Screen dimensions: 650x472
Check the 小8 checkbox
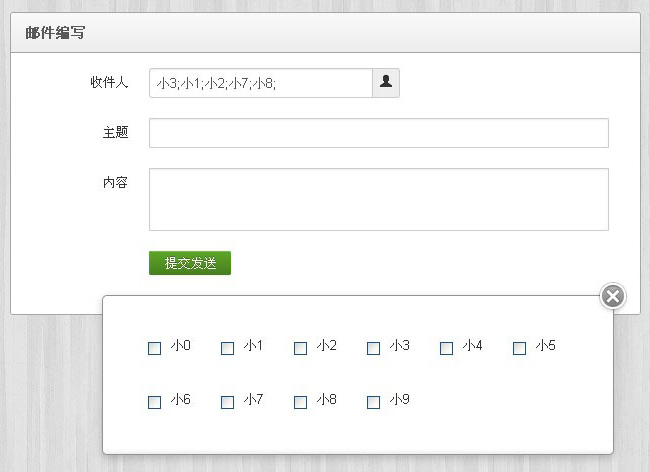coord(301,402)
